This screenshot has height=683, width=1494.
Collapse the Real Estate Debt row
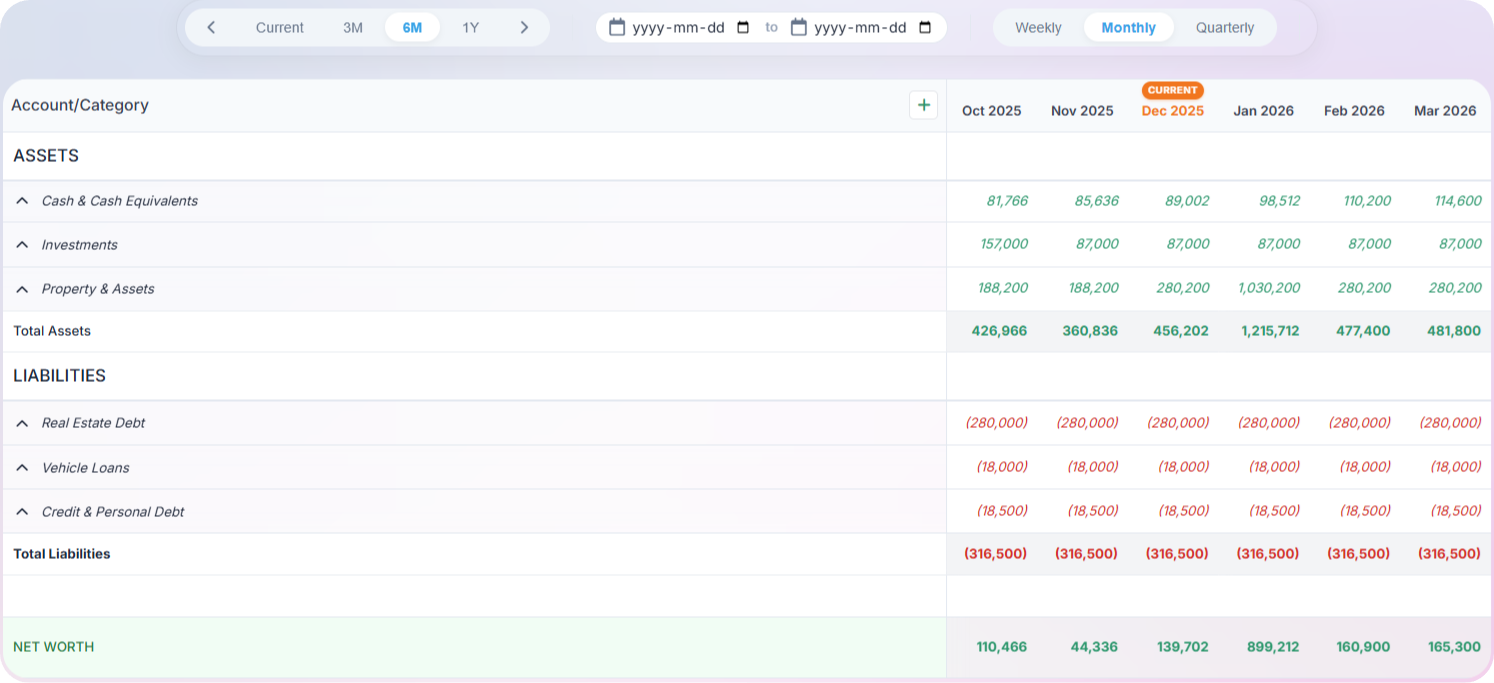[x=22, y=423]
